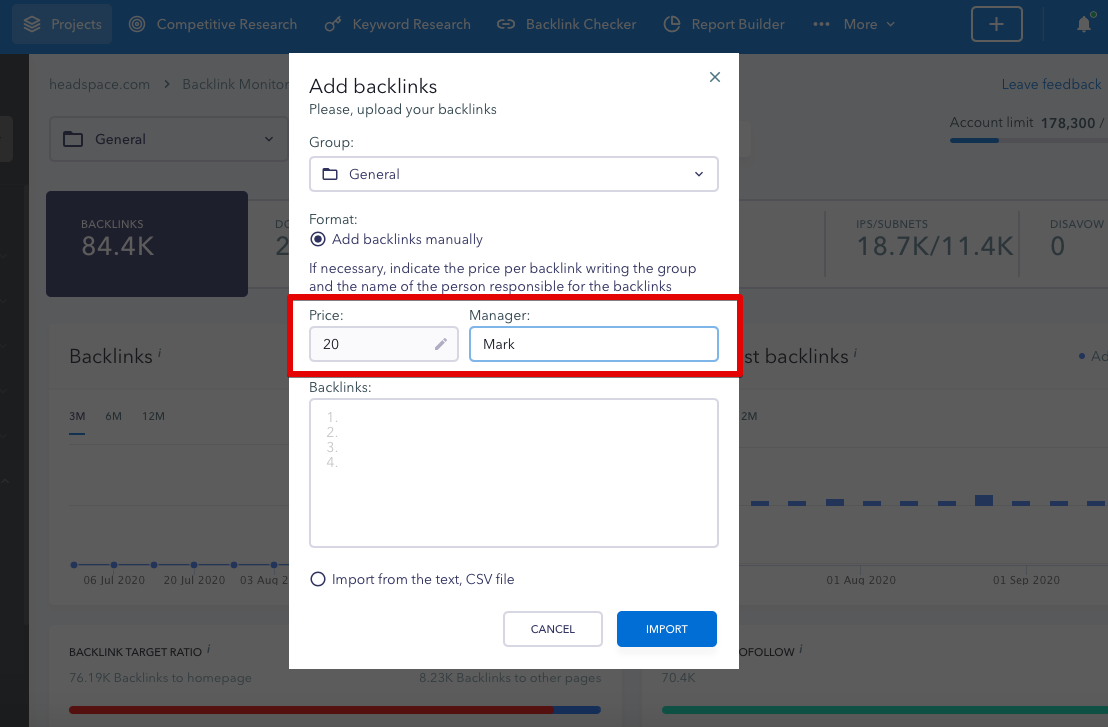Screen dimensions: 1108x727
Task: Click the notification bell icon
Action: pyautogui.click(x=1084, y=24)
